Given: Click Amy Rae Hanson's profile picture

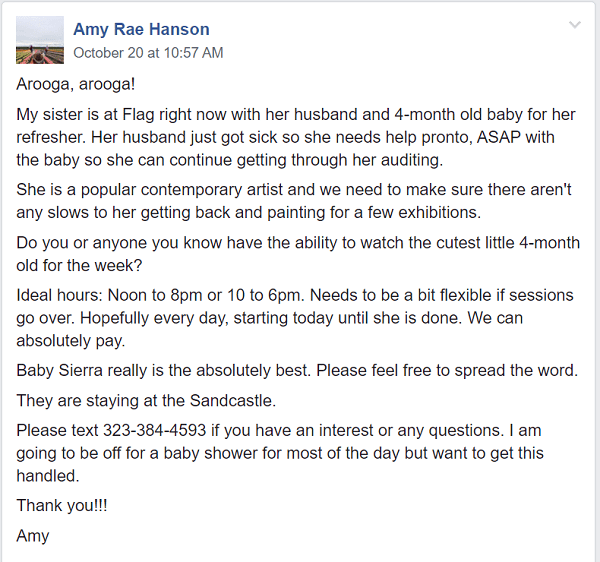Looking at the screenshot, I should pos(40,40).
